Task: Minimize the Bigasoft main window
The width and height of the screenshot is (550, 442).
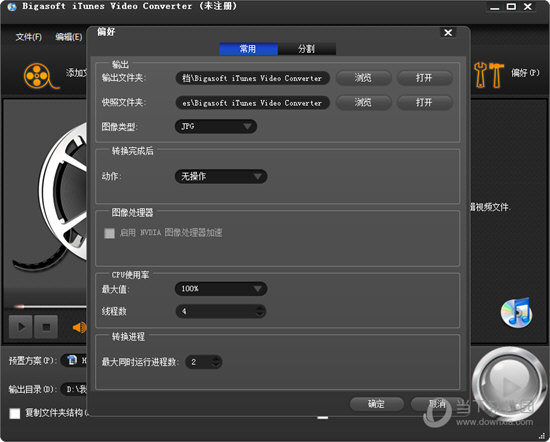Action: pyautogui.click(x=495, y=7)
